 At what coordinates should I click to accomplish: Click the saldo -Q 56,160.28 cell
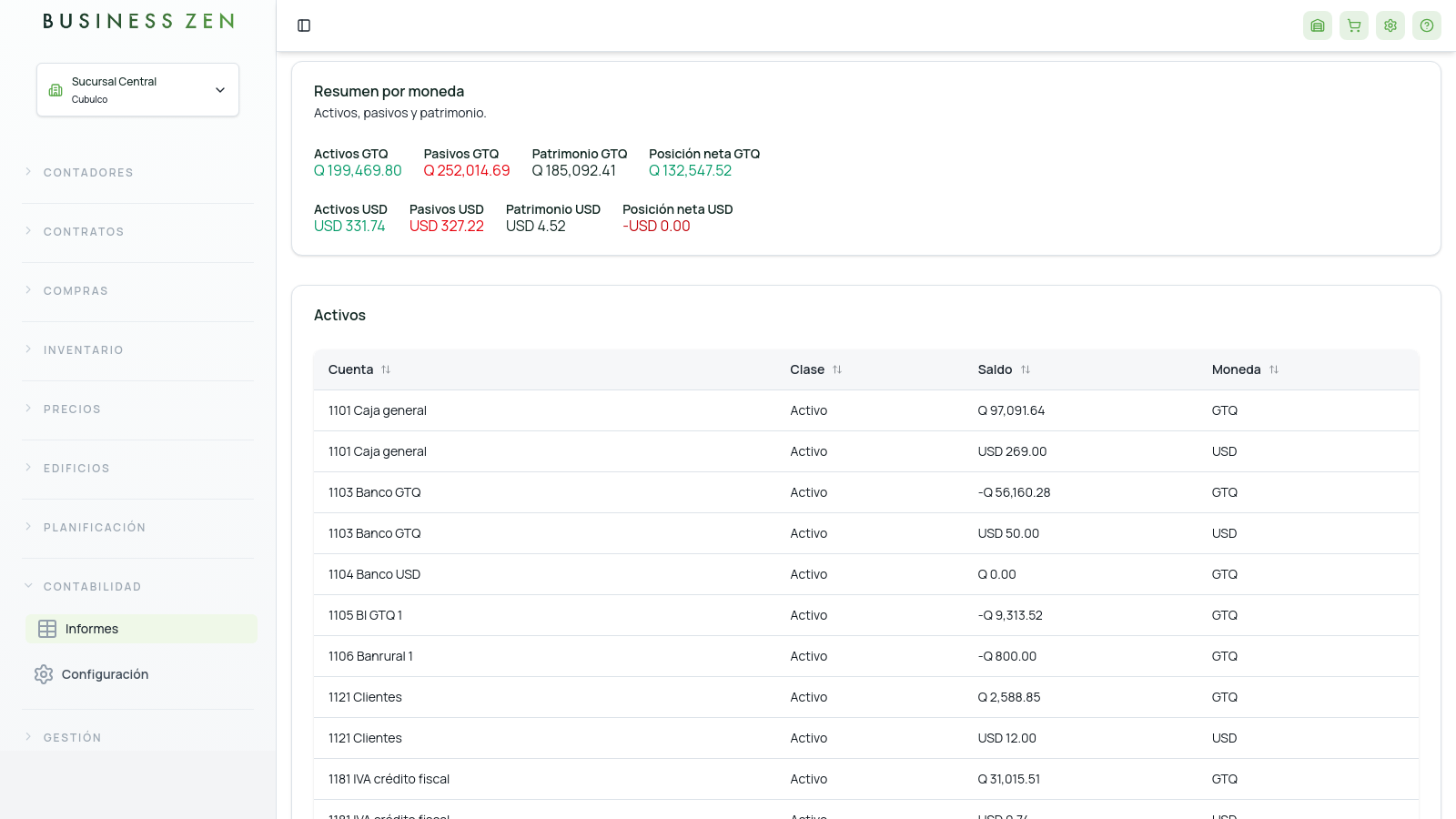click(x=1014, y=492)
